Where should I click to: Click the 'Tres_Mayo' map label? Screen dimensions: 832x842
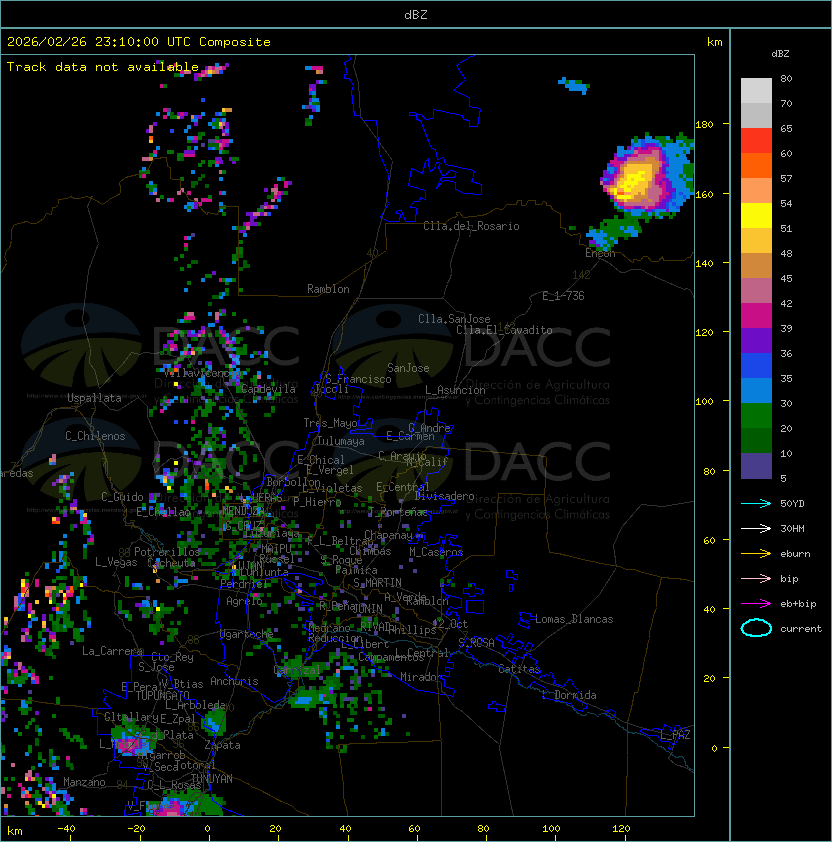pyautogui.click(x=330, y=423)
